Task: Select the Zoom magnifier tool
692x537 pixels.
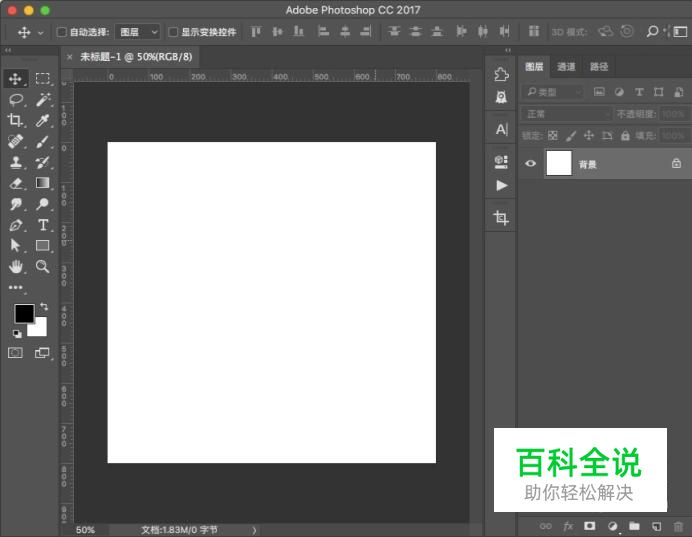Action: pos(43,266)
